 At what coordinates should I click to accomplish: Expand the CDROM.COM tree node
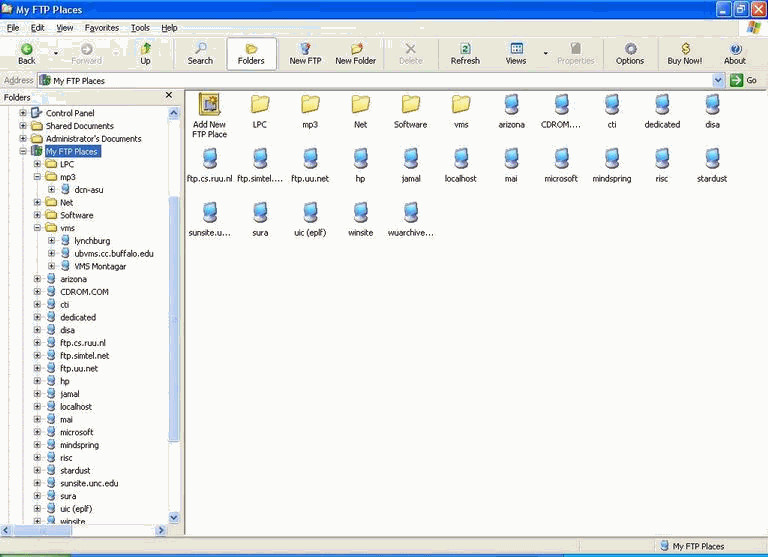37,291
